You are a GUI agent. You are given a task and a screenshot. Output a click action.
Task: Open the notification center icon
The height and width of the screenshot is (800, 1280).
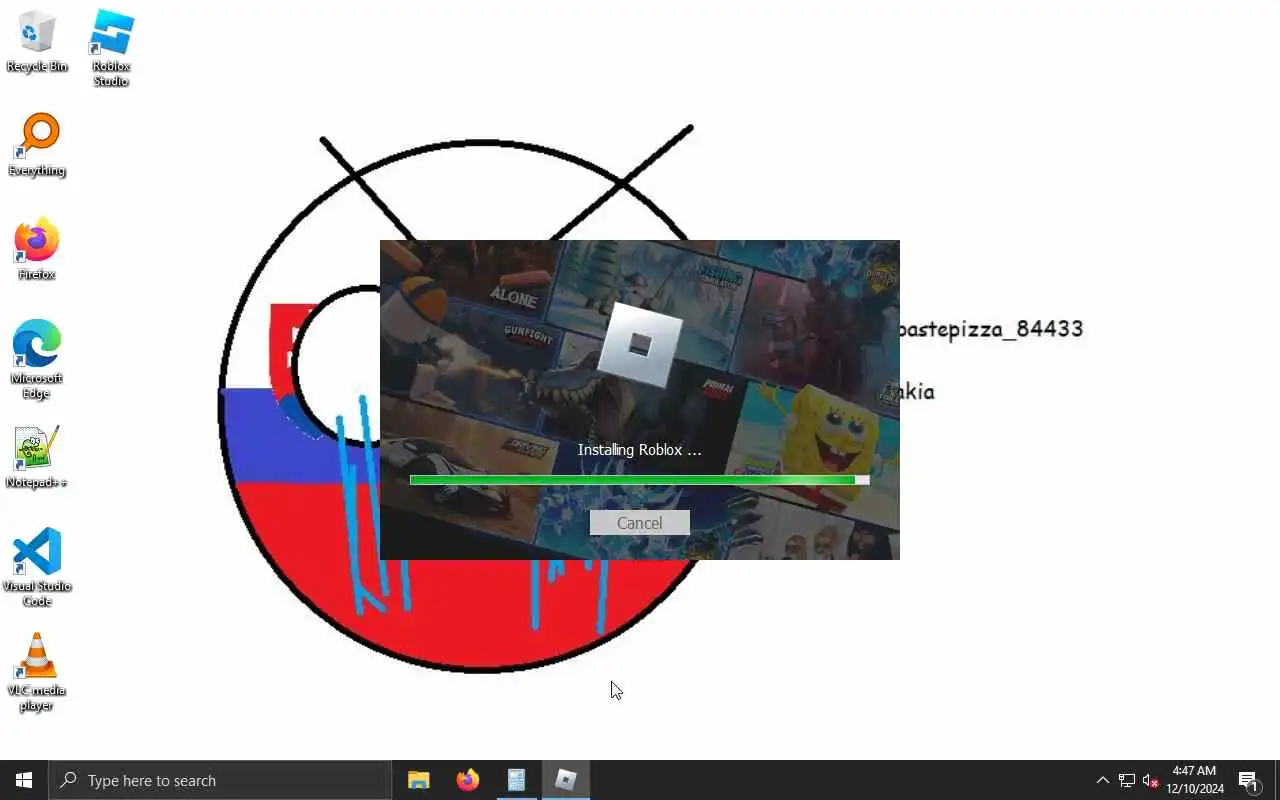click(1248, 780)
